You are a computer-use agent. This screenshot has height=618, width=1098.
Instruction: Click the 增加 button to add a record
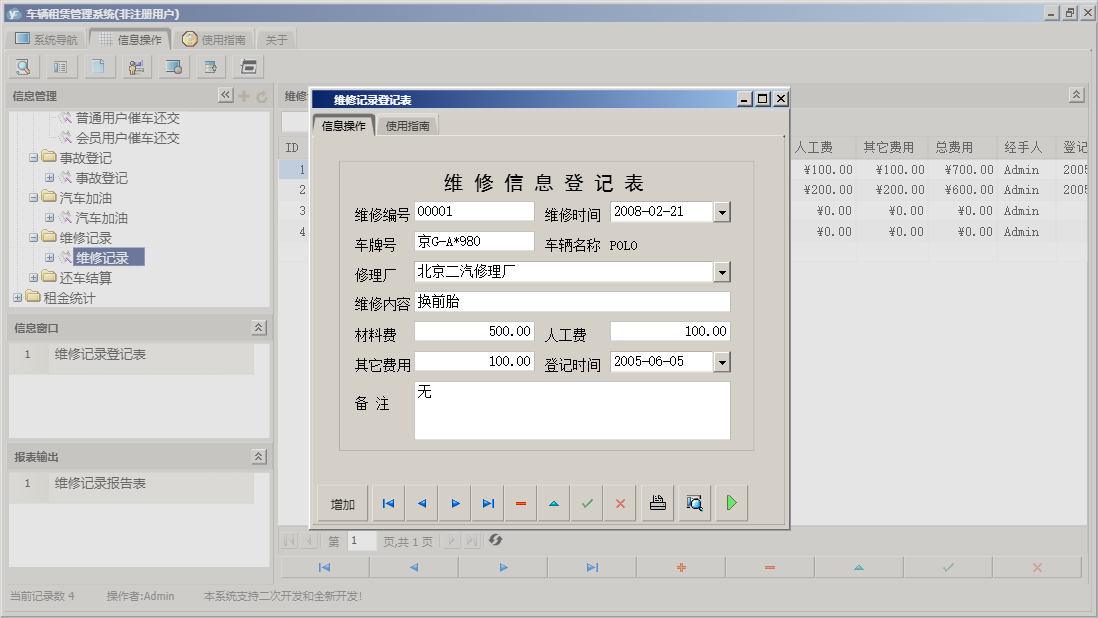[x=342, y=503]
